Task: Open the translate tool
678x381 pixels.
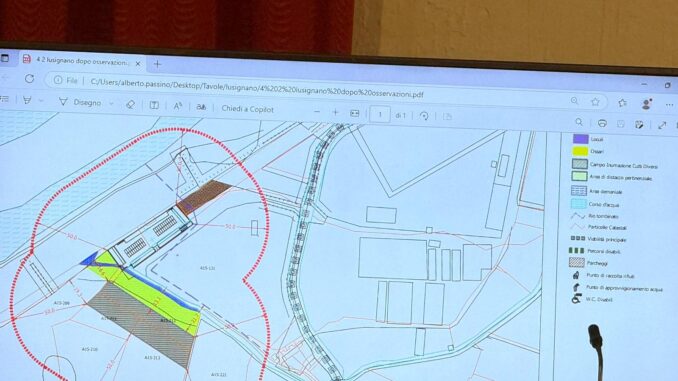Action: tap(201, 107)
